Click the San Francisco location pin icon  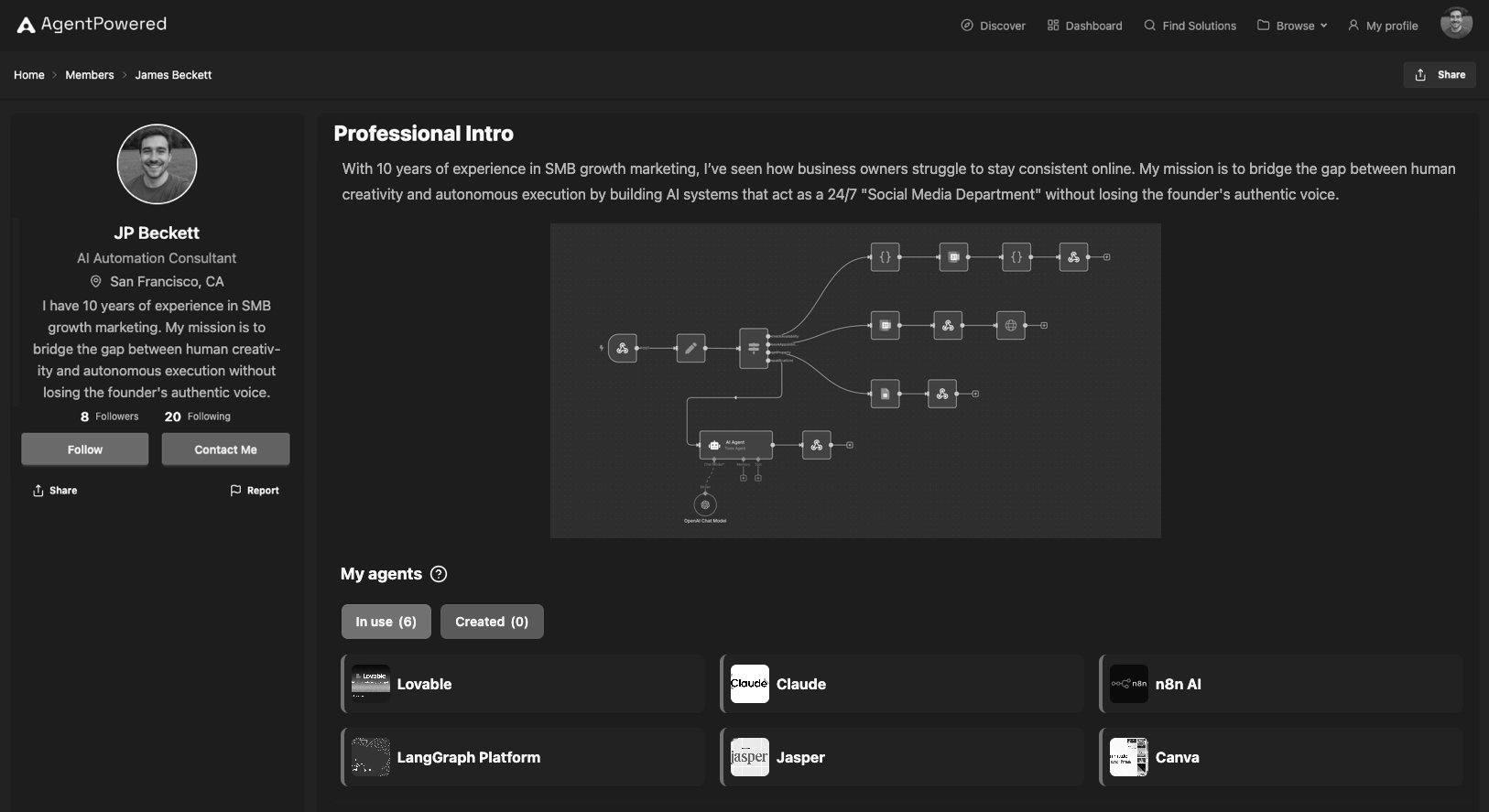95,281
